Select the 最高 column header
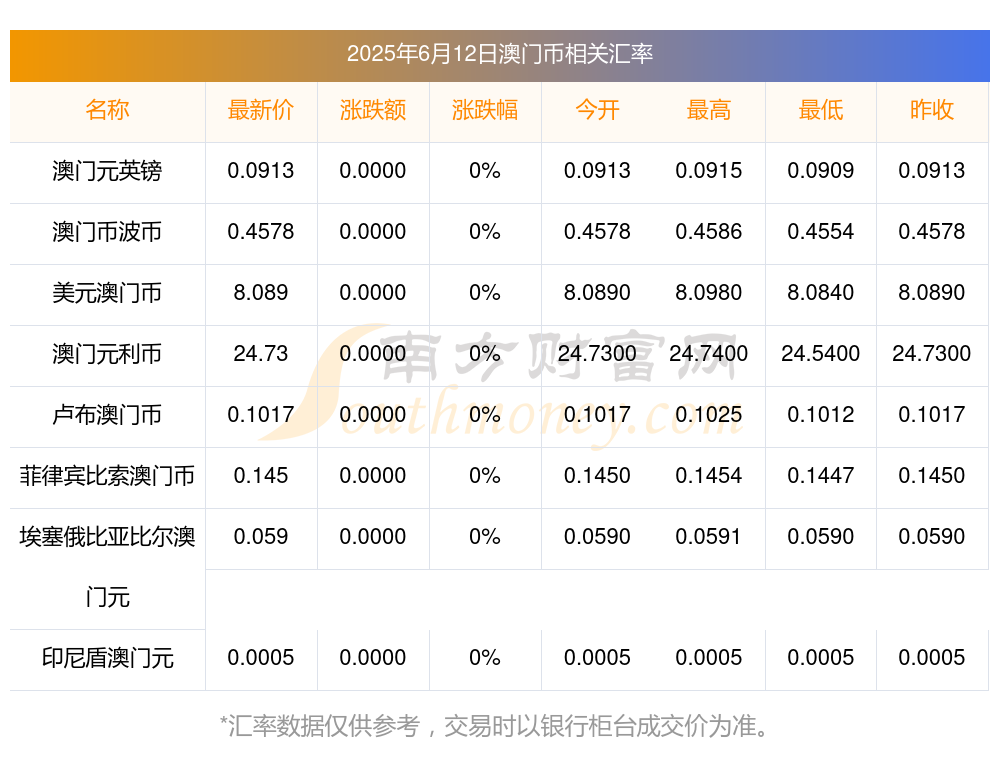Screen dimensions: 1000x757 click(709, 110)
